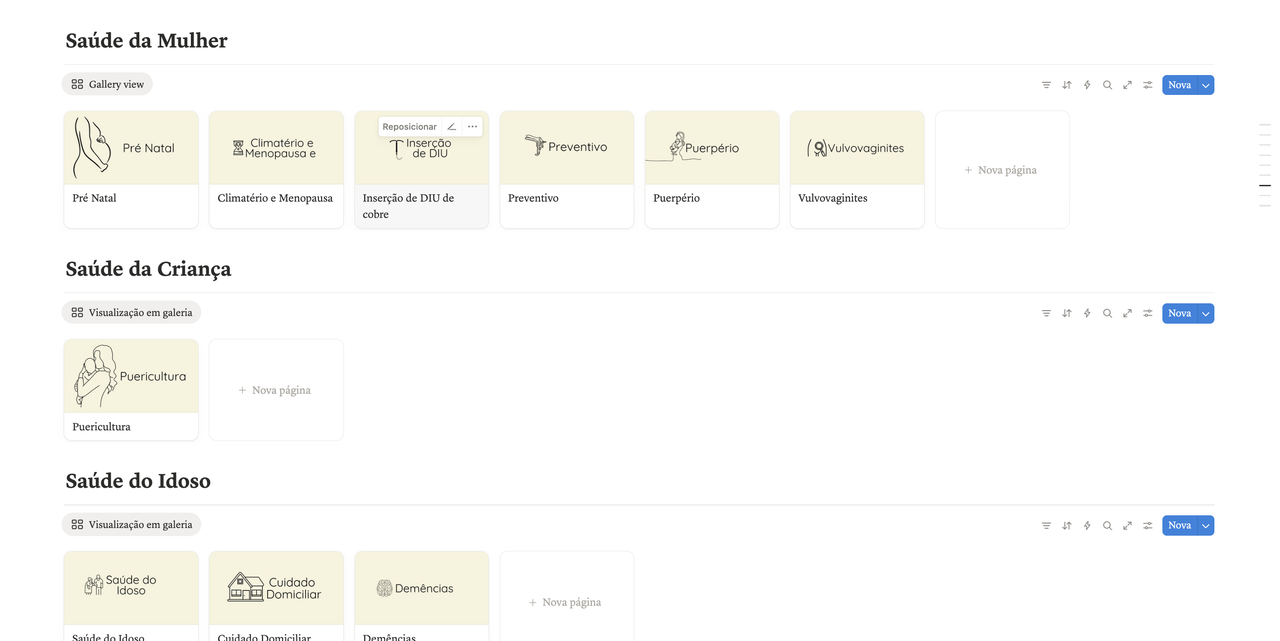The image size is (1280, 641).
Task: Add Nova página in Saúde da Mulher gallery
Action: (x=1001, y=170)
